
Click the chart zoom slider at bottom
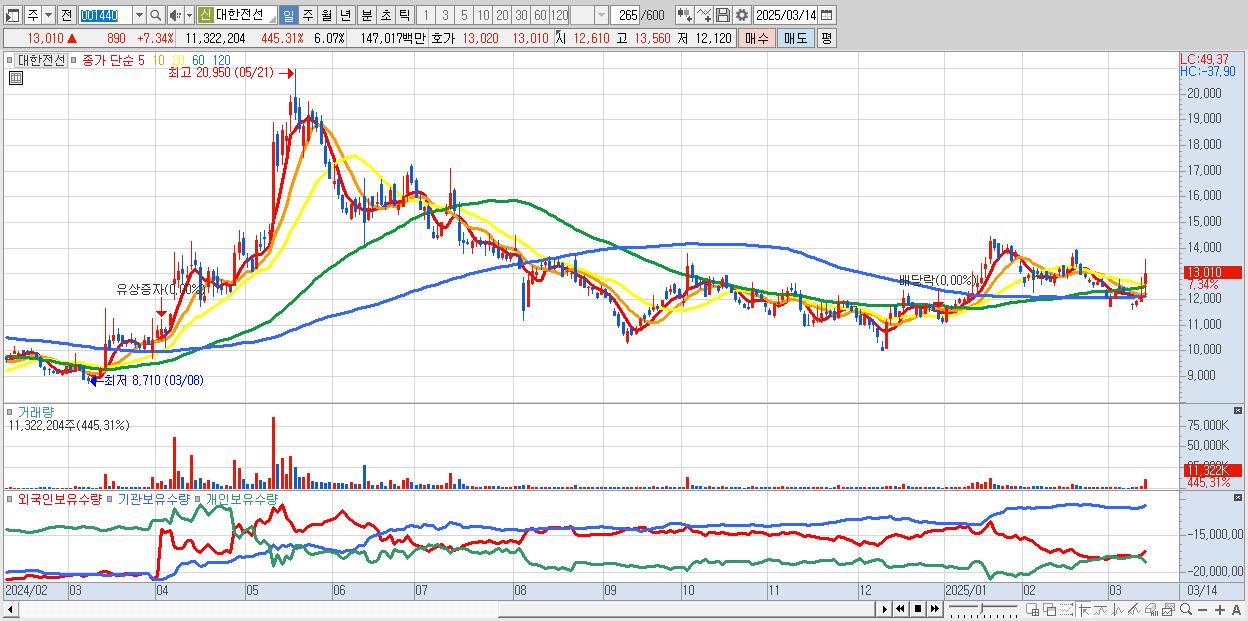(983, 609)
